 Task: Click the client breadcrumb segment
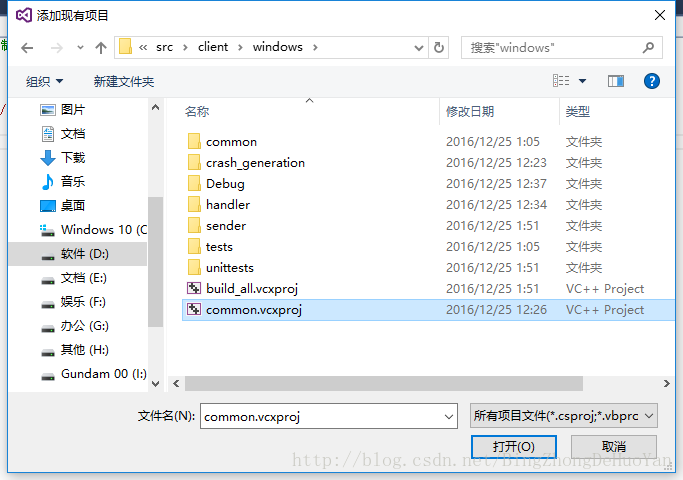click(213, 47)
